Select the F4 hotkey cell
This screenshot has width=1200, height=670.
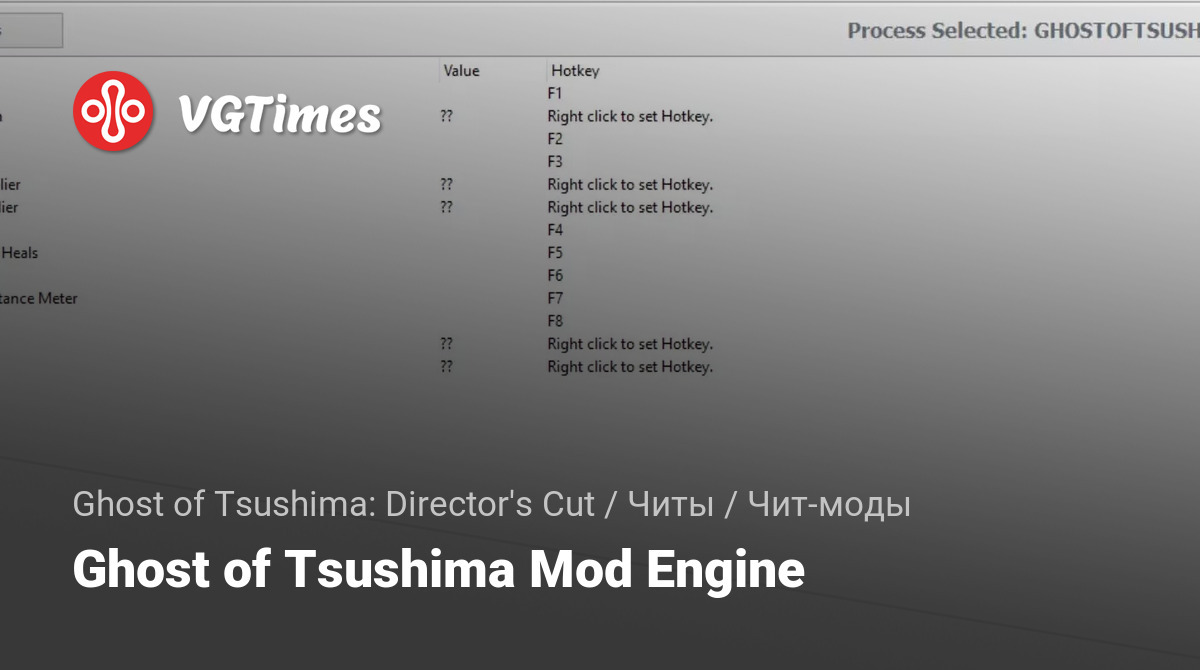click(556, 230)
